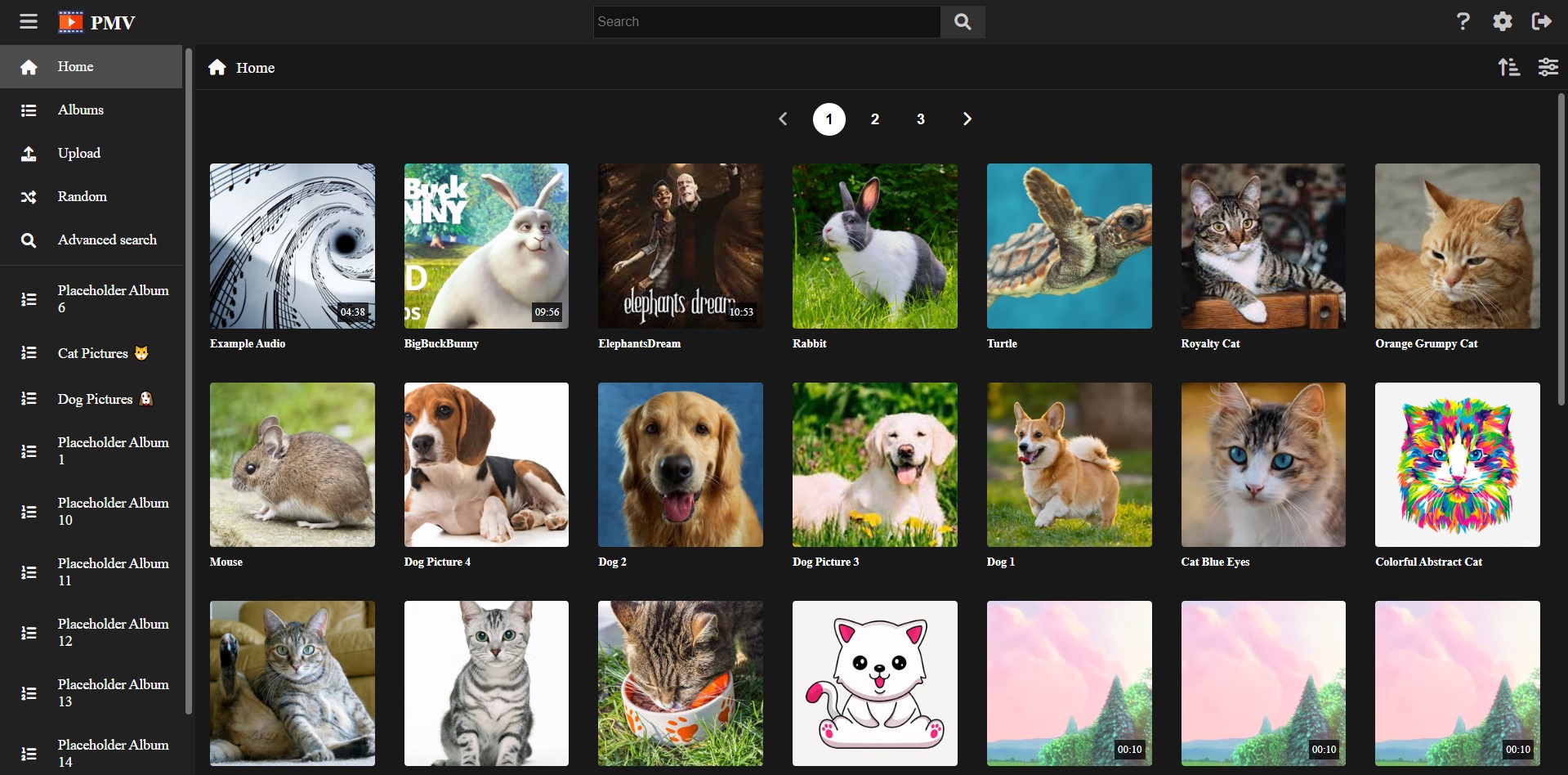Click the Cat Pictures album list icon
The height and width of the screenshot is (775, 1568).
pos(29,353)
